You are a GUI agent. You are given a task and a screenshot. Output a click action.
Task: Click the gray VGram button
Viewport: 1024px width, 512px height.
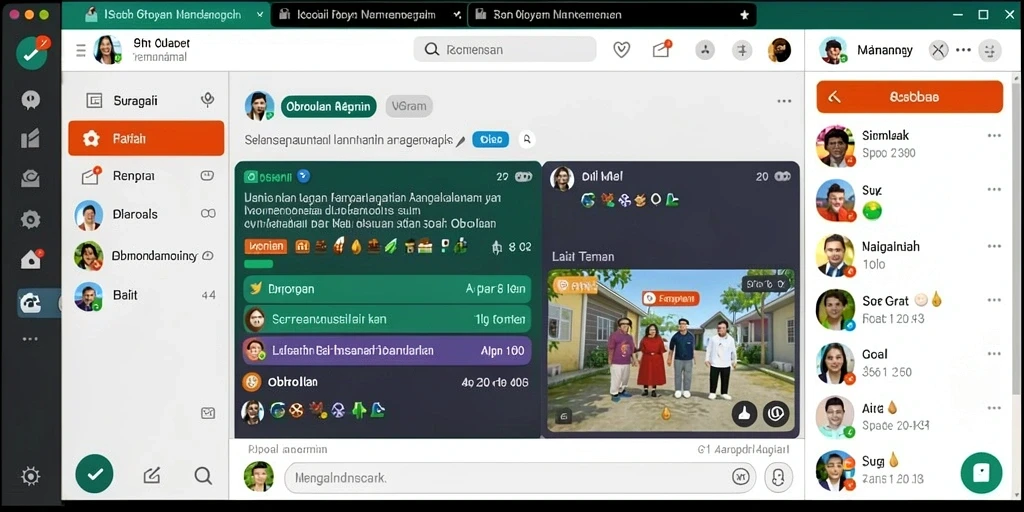click(x=409, y=106)
